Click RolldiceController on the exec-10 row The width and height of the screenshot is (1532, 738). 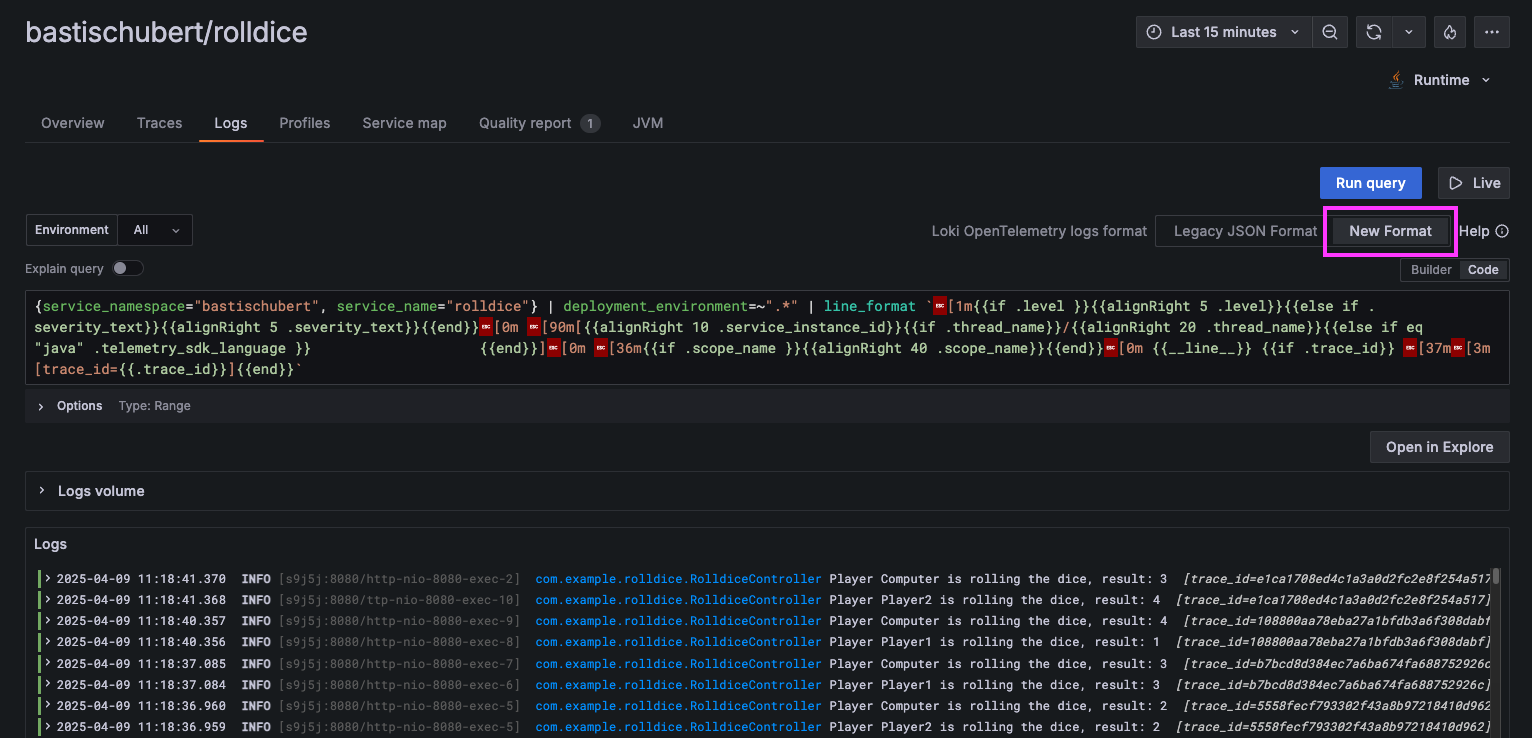(678, 600)
